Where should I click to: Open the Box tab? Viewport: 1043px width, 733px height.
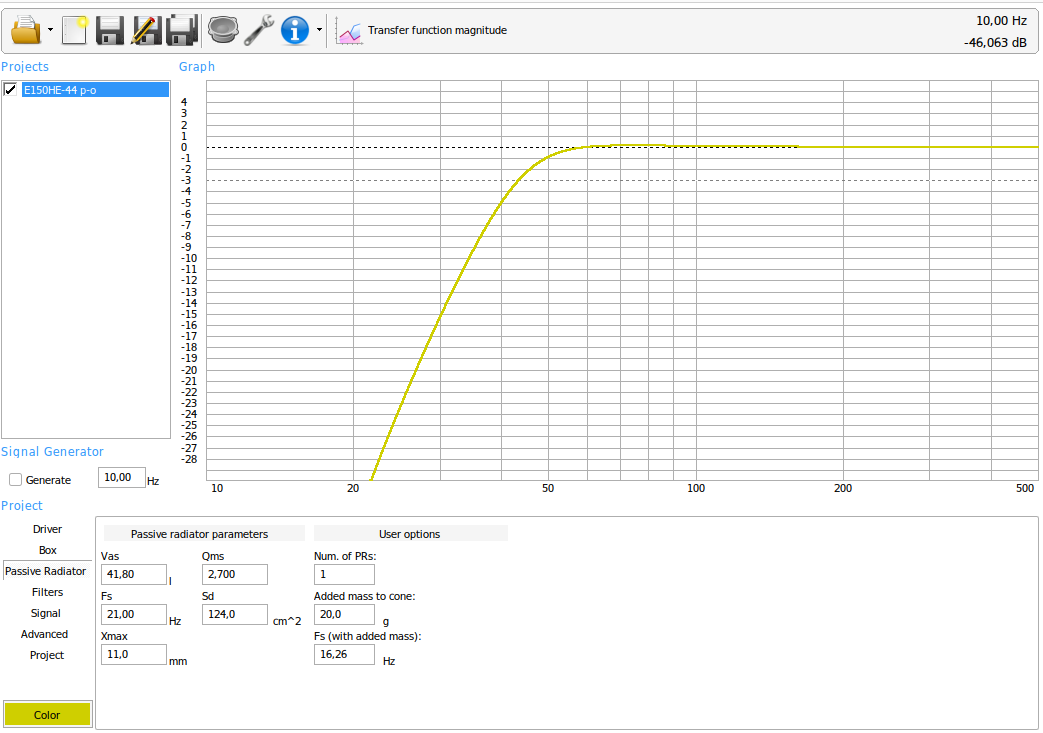click(47, 550)
